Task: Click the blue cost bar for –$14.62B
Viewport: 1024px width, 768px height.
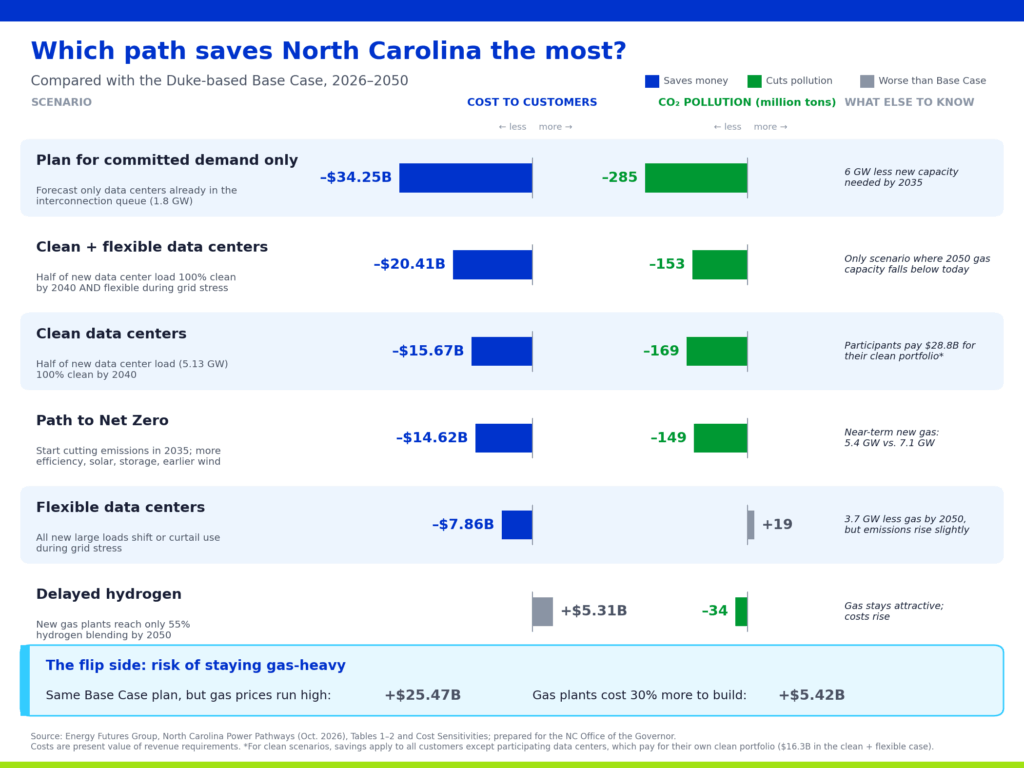Action: click(504, 438)
